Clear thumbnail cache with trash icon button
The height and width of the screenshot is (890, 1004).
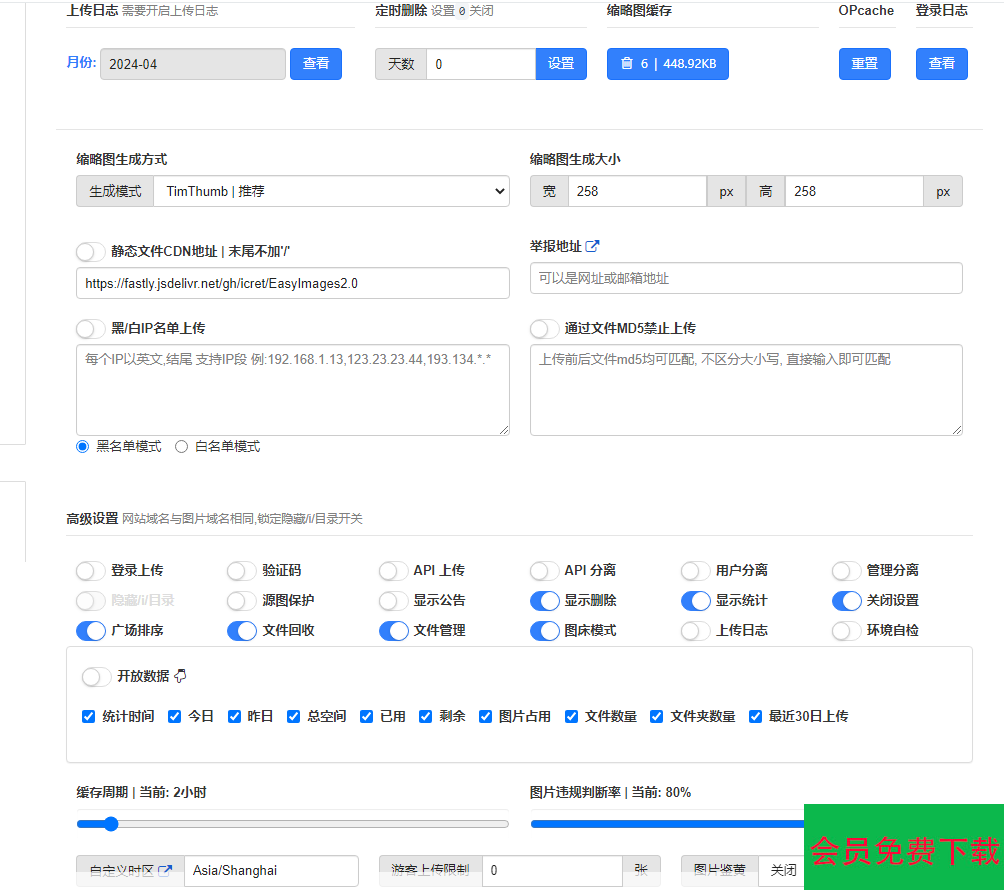(667, 63)
